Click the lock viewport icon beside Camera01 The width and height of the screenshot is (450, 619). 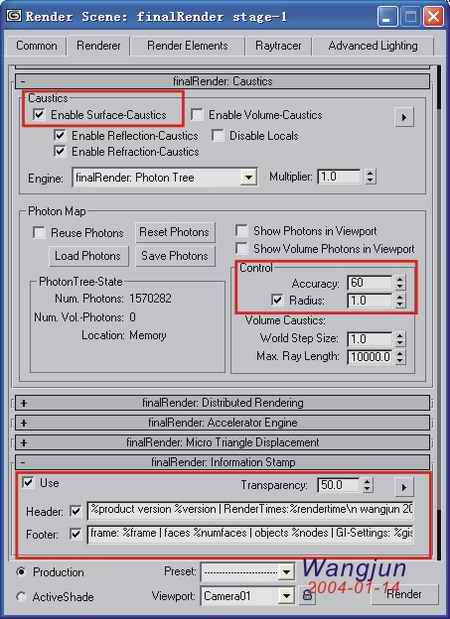(308, 596)
